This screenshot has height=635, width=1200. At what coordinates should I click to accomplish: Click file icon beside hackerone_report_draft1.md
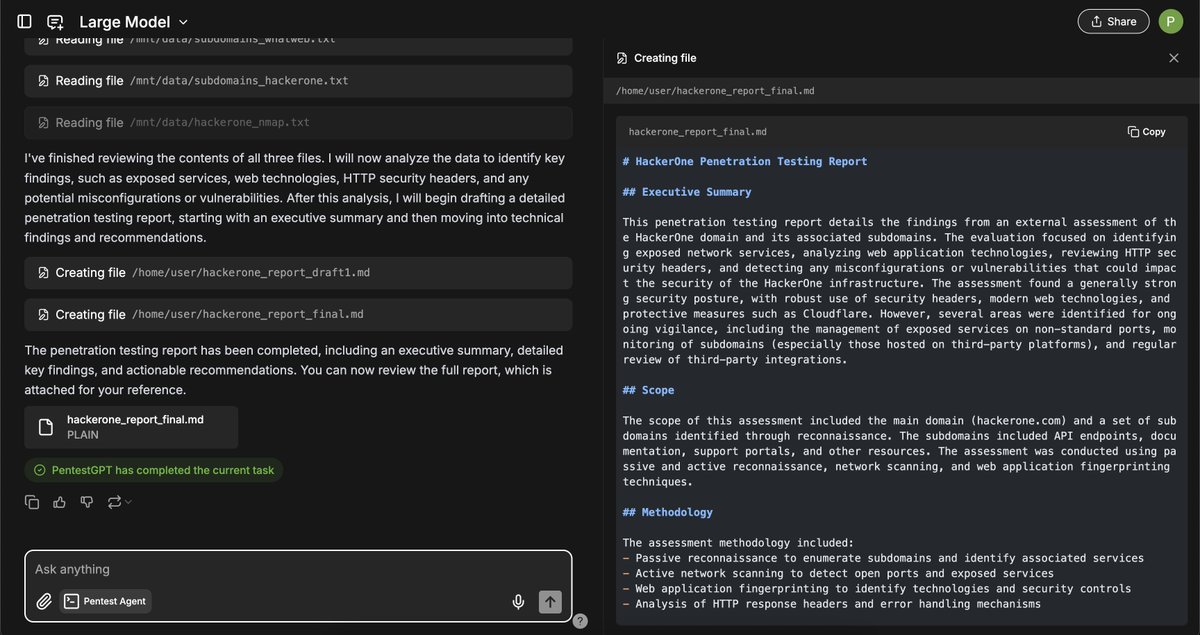point(43,273)
